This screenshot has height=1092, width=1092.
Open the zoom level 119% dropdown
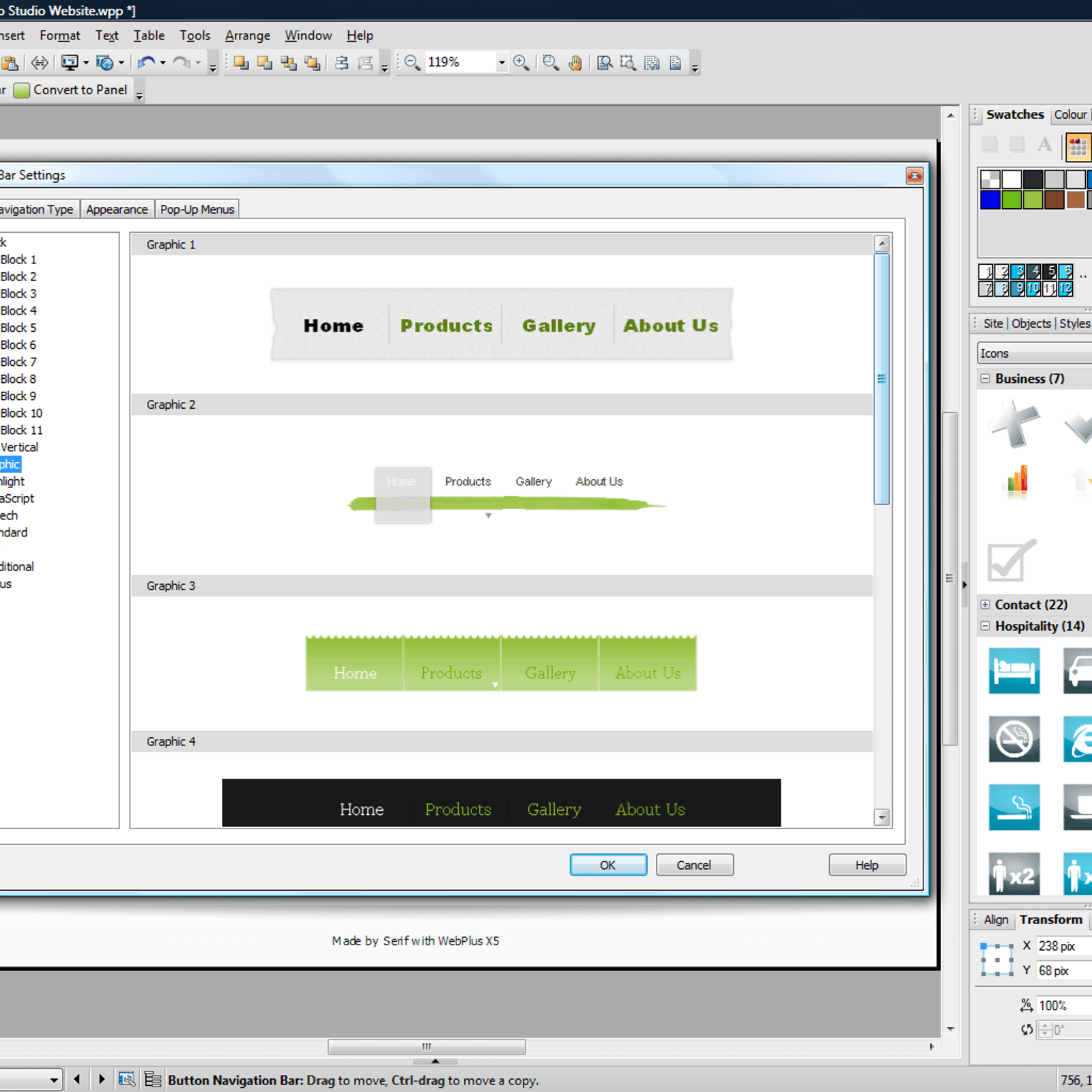click(x=502, y=63)
